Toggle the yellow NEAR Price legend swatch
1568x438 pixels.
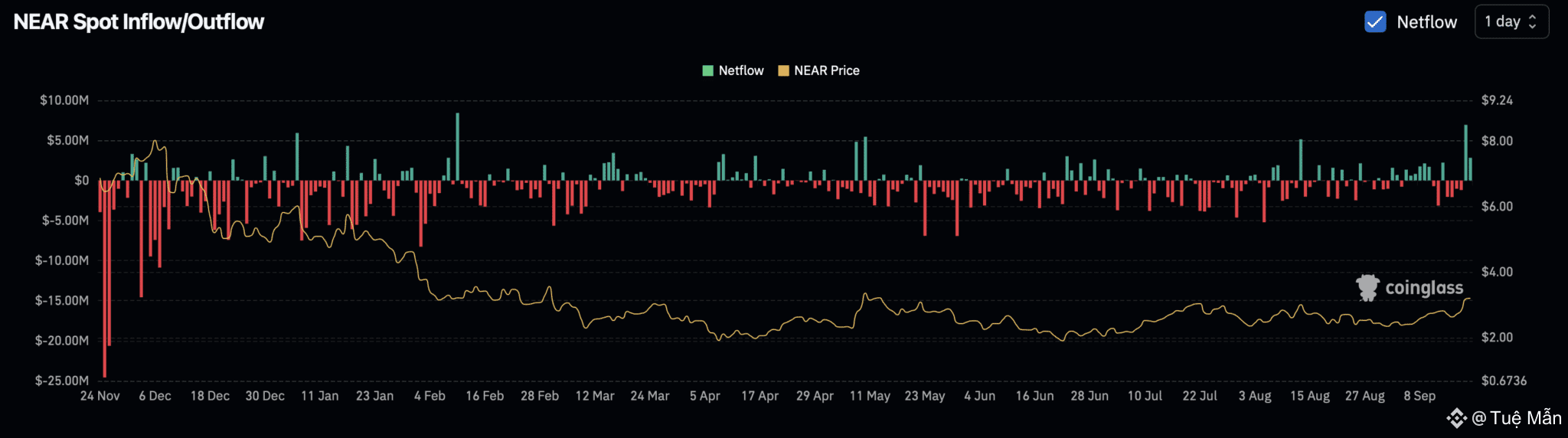pyautogui.click(x=783, y=70)
